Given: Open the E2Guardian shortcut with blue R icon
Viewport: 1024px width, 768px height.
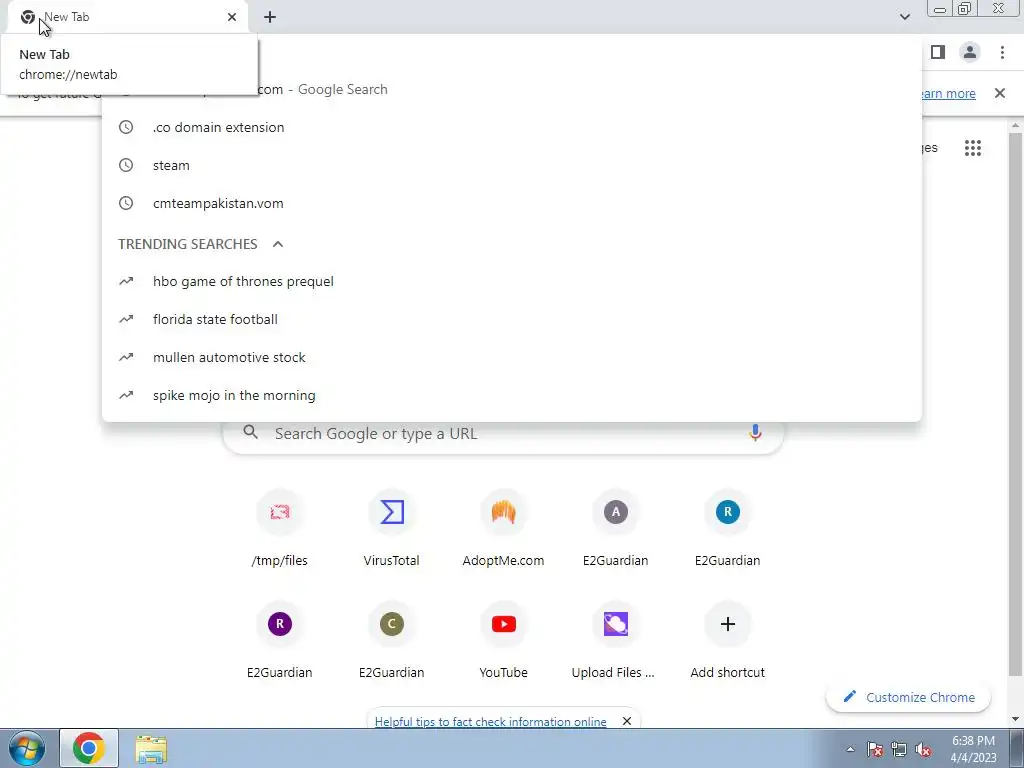Looking at the screenshot, I should click(728, 530).
